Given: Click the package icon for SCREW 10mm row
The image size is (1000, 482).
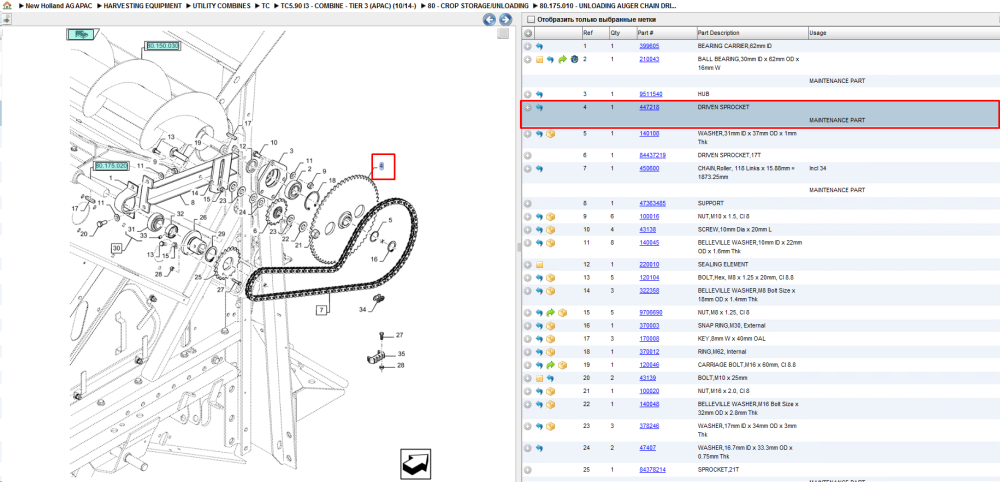Looking at the screenshot, I should (550, 230).
